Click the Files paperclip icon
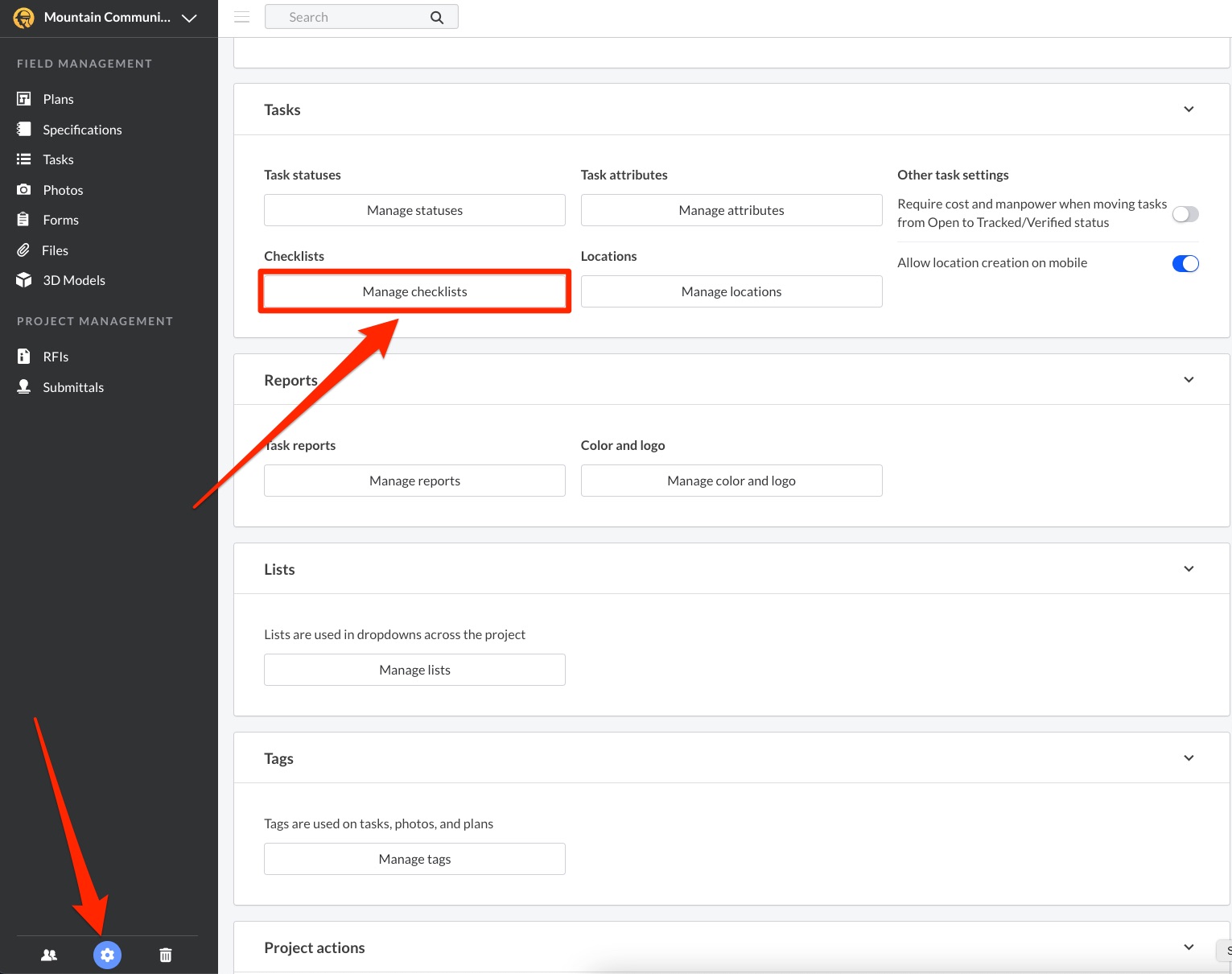The image size is (1232, 974). coord(24,250)
